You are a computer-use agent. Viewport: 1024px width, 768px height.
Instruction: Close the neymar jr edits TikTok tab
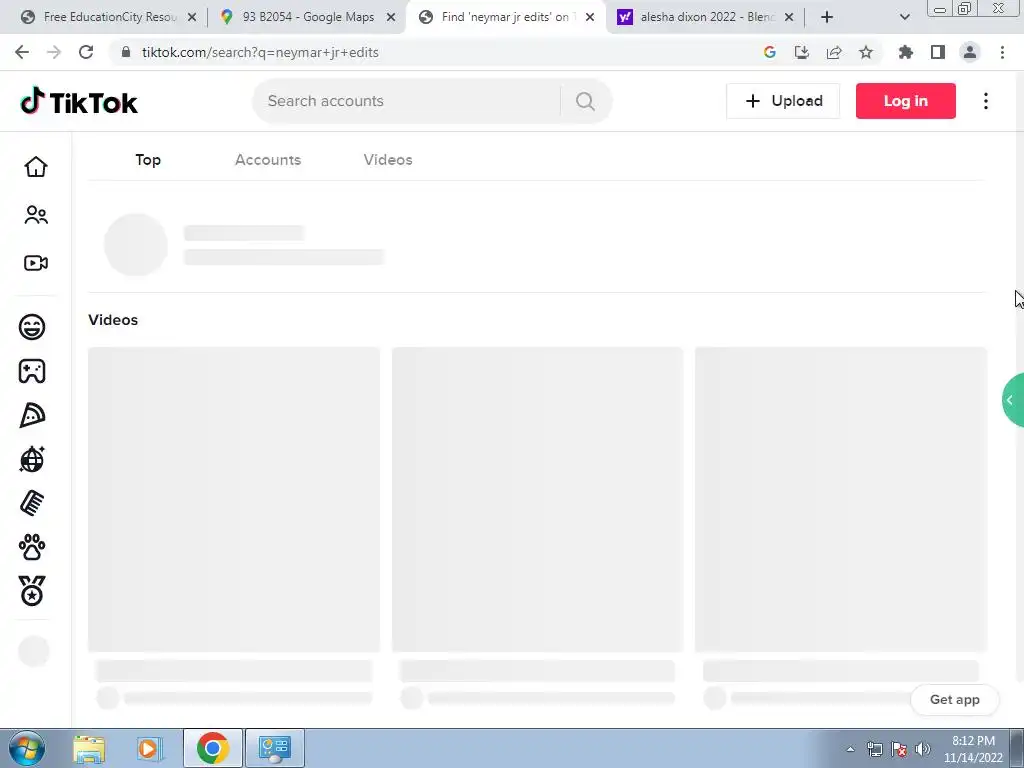[x=590, y=18]
